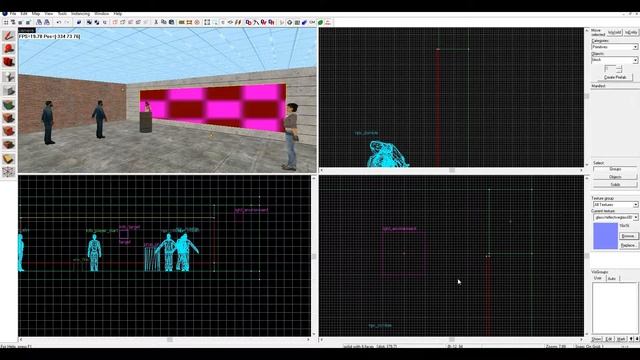Select the Block tool
The width and height of the screenshot is (640, 360).
9,90
